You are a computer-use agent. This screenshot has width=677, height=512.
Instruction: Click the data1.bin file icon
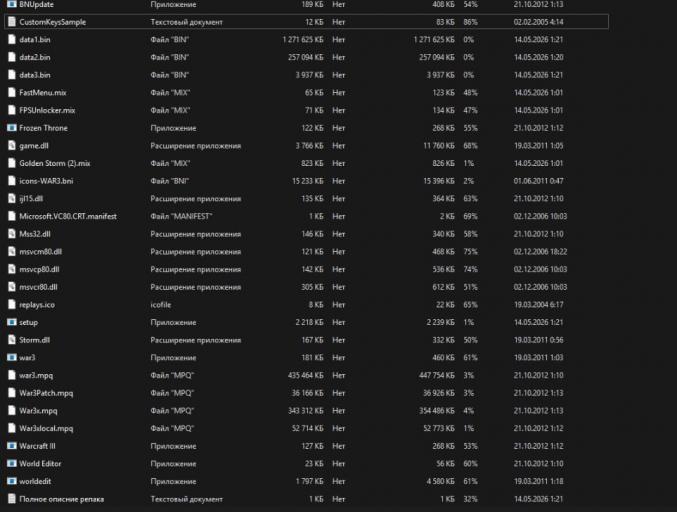tap(12, 40)
